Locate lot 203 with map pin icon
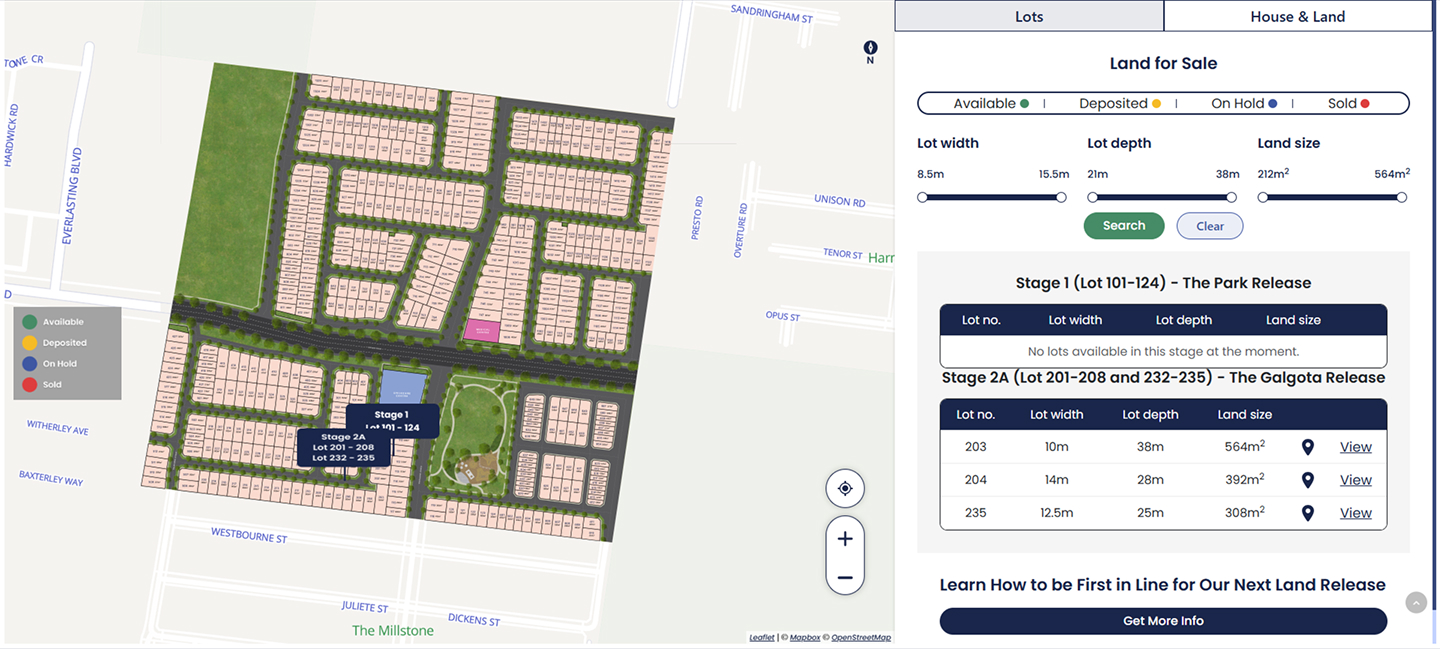Screen dimensions: 1440x649 1307,447
